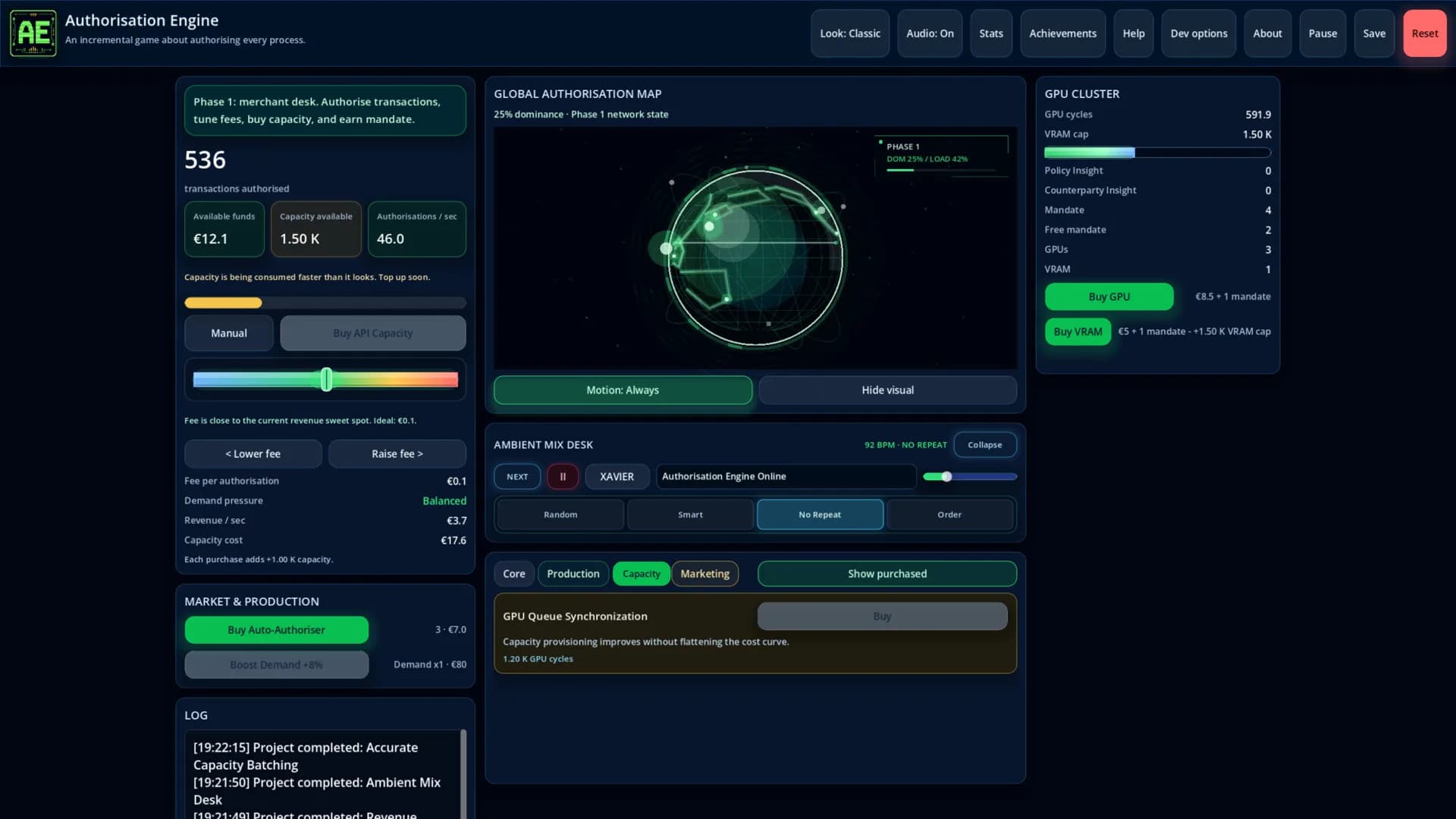Open the Core tab
Viewport: 1456px width, 819px height.
514,573
